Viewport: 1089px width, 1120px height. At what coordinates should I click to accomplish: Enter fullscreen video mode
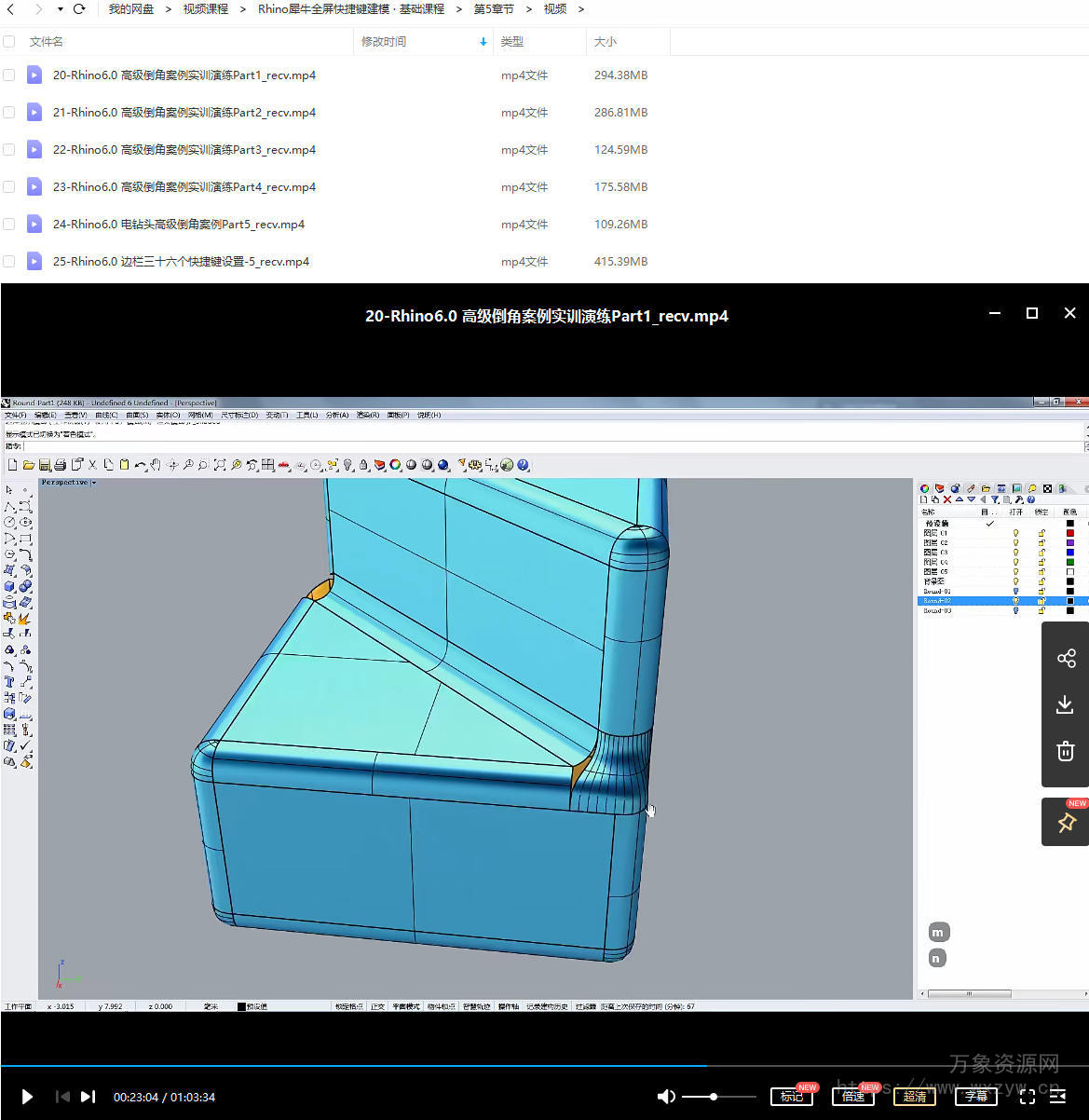pos(1028,1097)
